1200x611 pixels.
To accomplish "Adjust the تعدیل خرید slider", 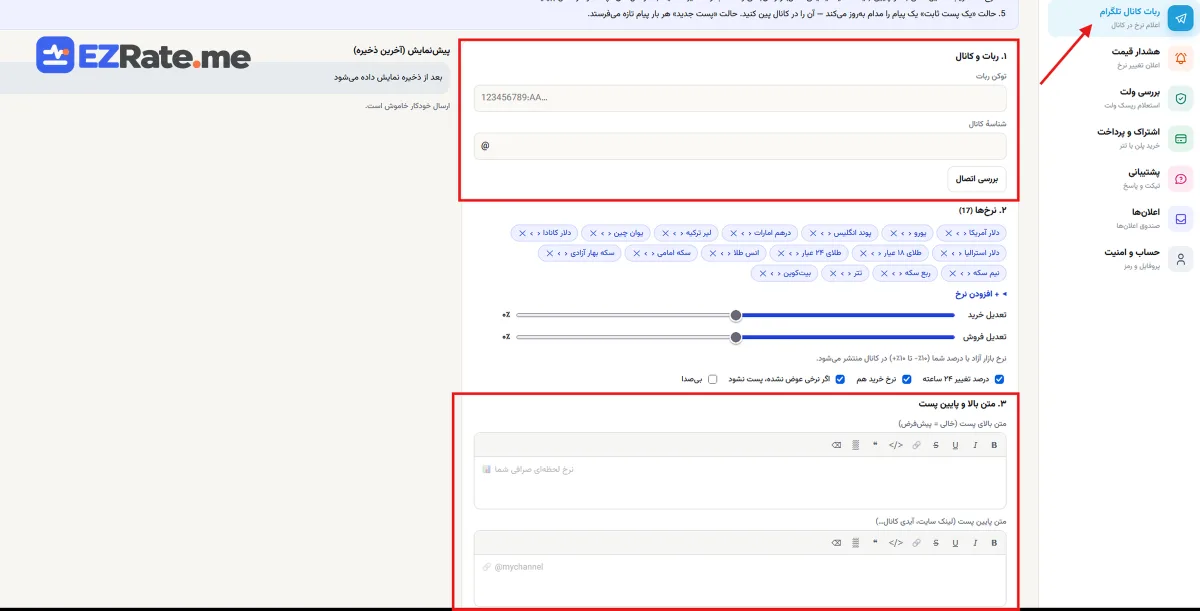I will tap(736, 315).
